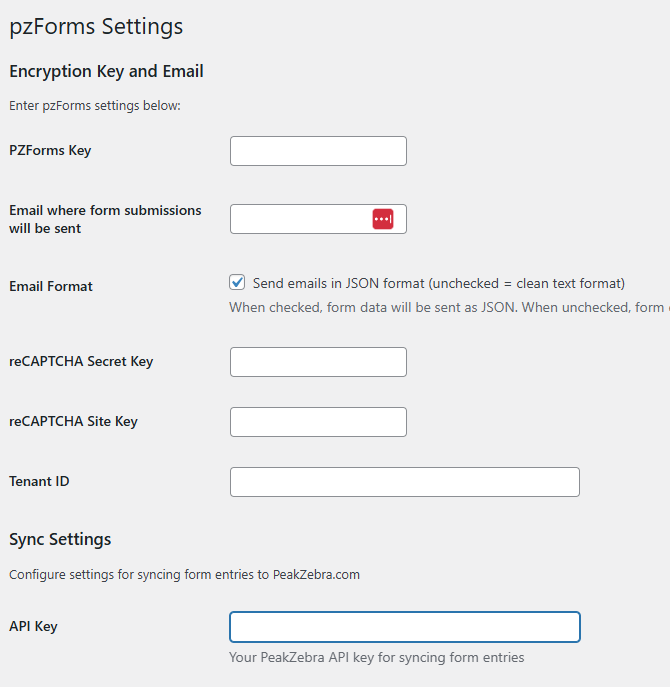670x687 pixels.
Task: Click the Email Format row label
Action: tap(51, 286)
